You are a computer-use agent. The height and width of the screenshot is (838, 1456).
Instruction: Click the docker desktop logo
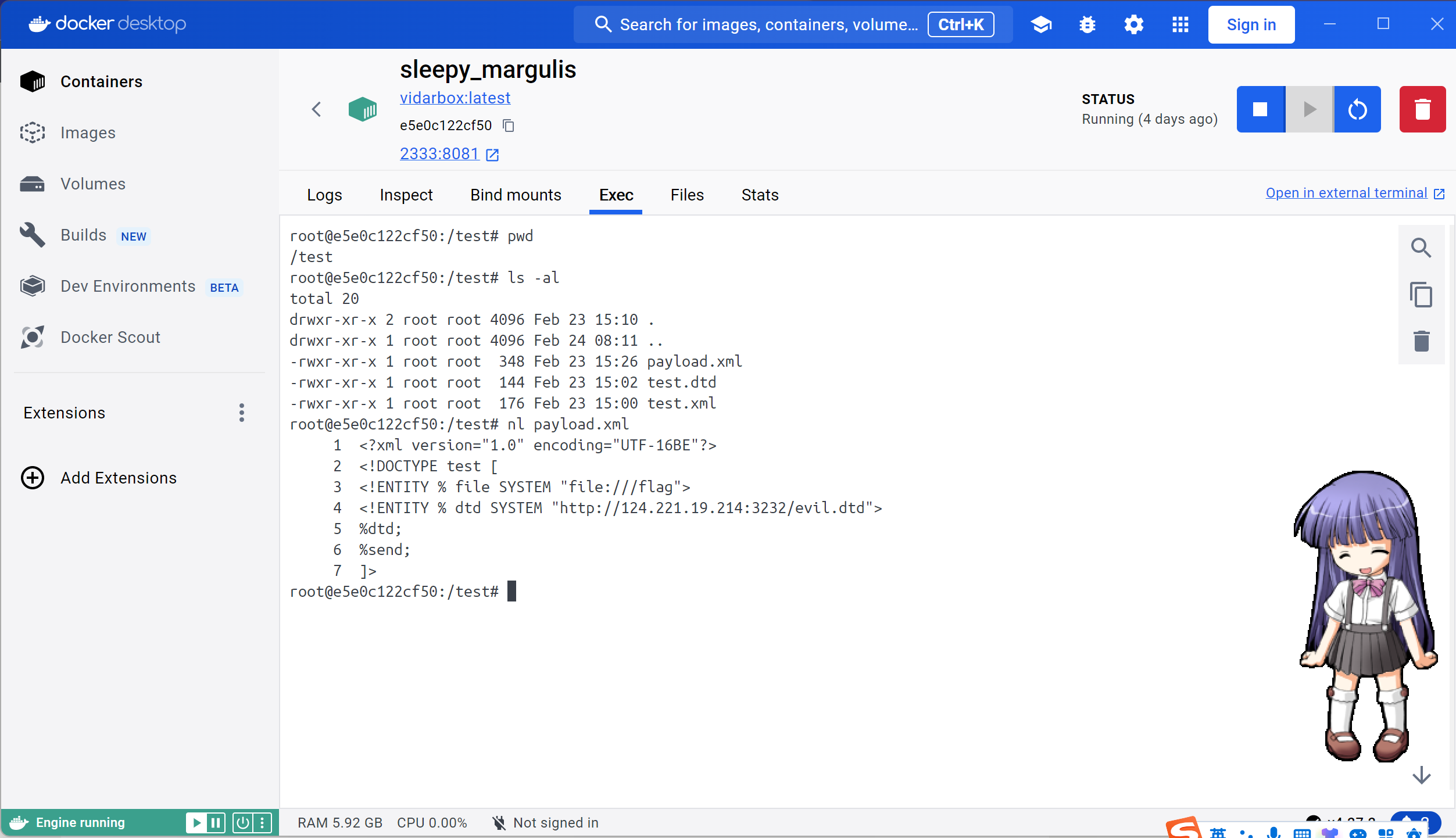pos(108,23)
